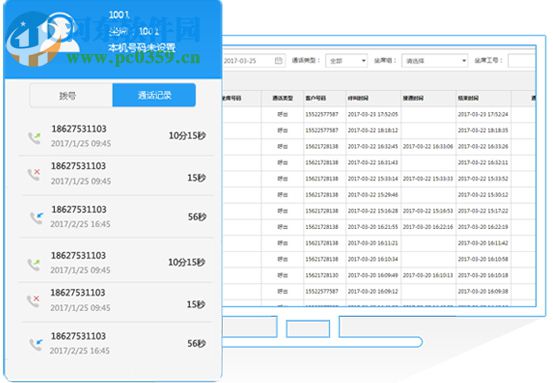The height and width of the screenshot is (383, 553).
Task: Expand the 通话类型 dropdown showing 全部
Action: (x=346, y=61)
